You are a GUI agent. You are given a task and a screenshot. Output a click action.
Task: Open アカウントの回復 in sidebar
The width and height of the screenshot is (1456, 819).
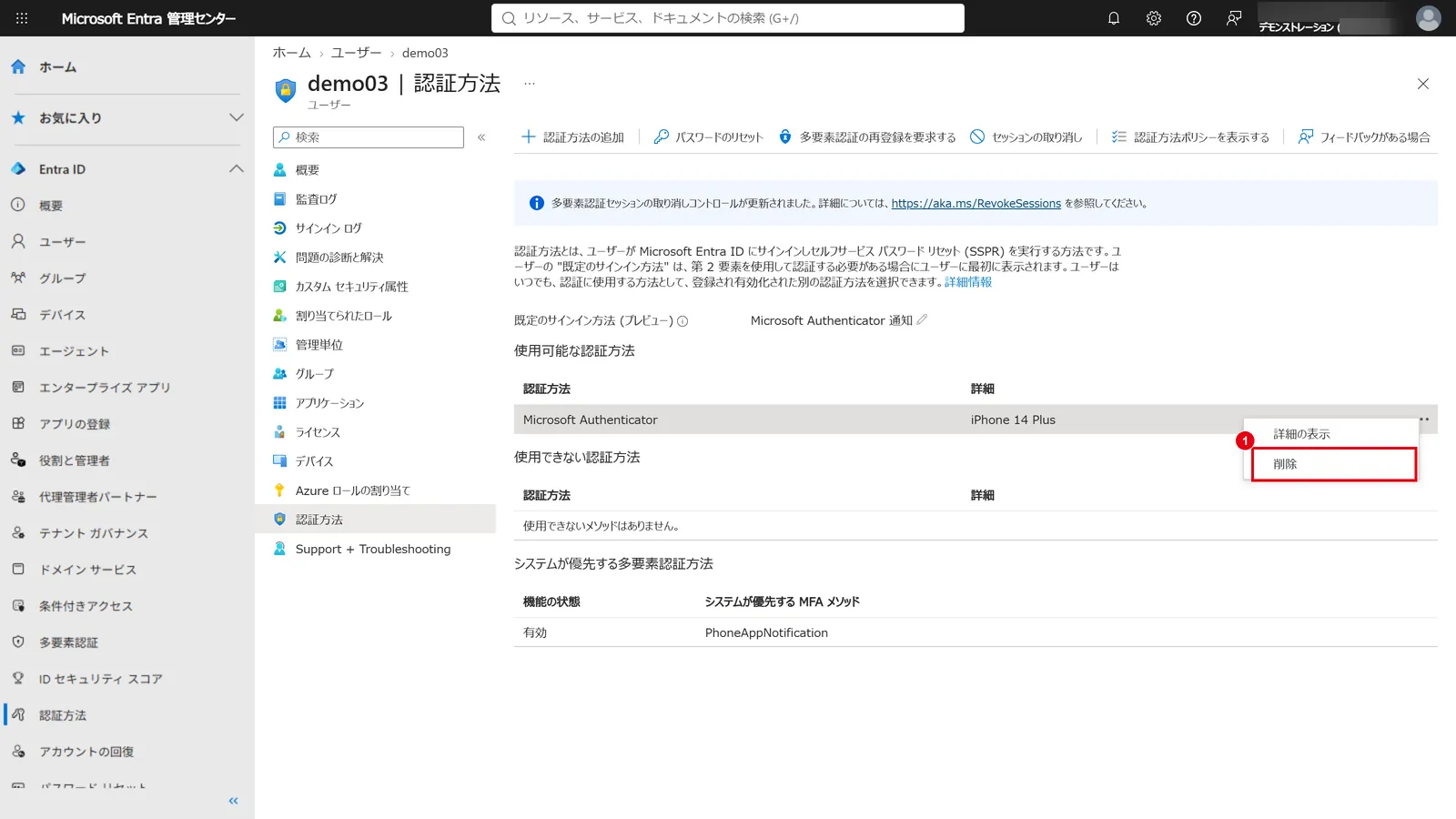point(86,752)
